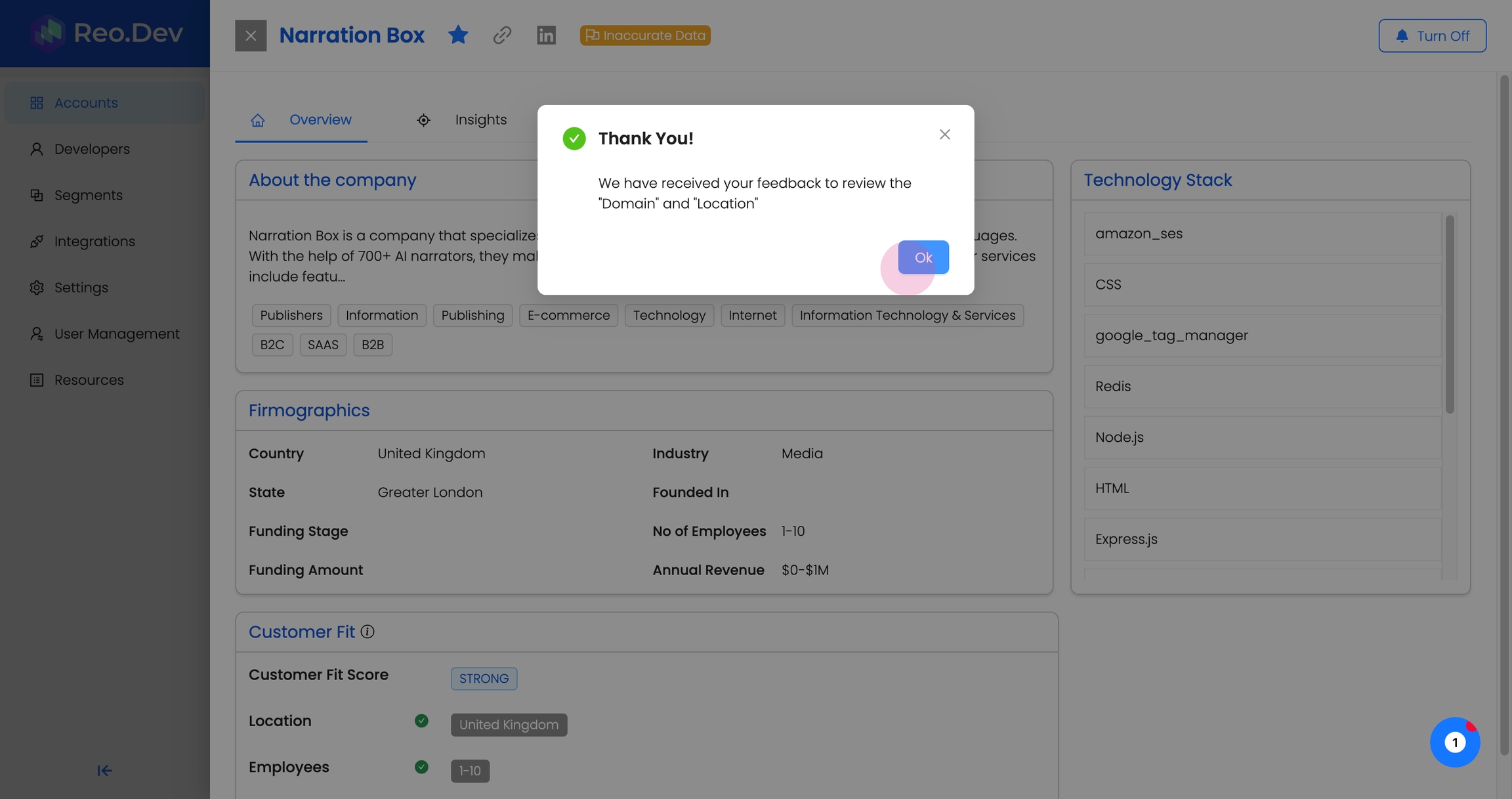Open the Settings gear icon
This screenshot has width=1512, height=799.
(37, 288)
